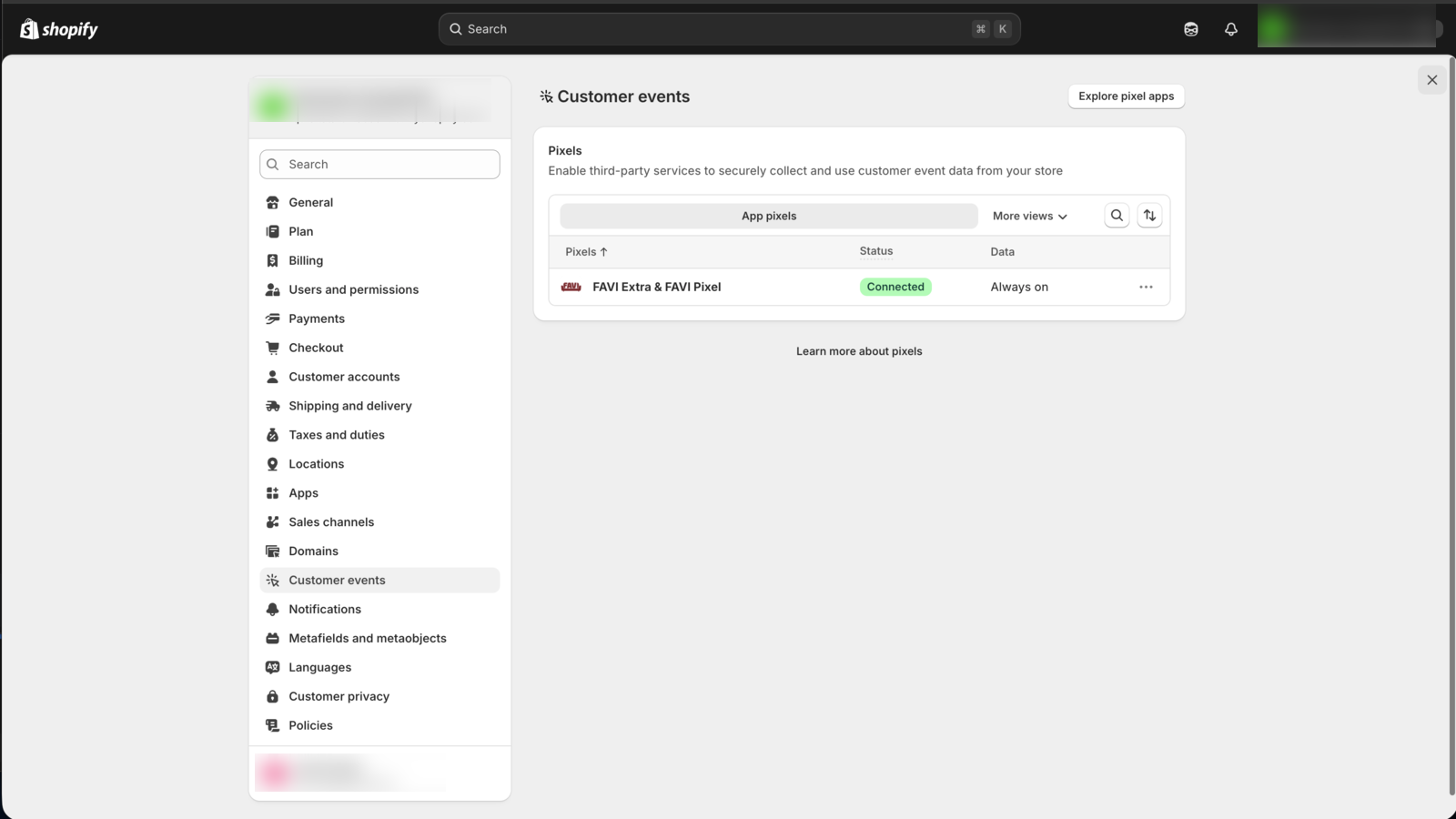Focus the top Shopify search bar
The image size is (1456, 819).
point(729,29)
